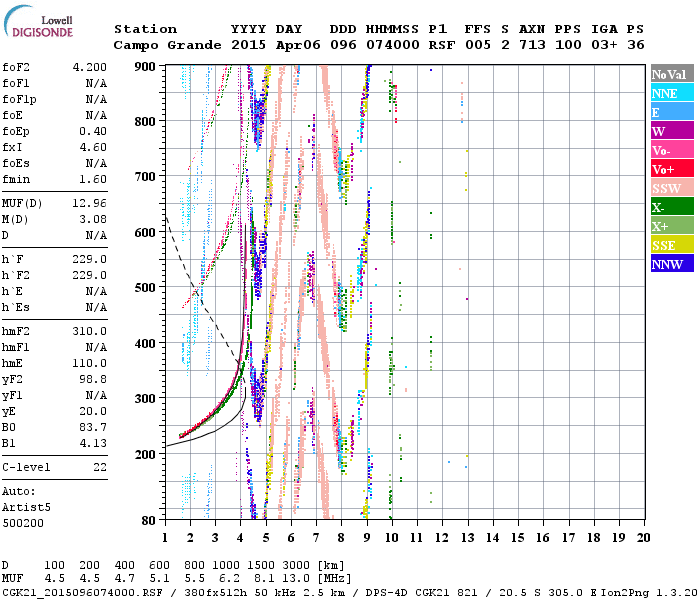The image size is (700, 600).
Task: Click the 10 label on frequency axis
Action: (392, 538)
